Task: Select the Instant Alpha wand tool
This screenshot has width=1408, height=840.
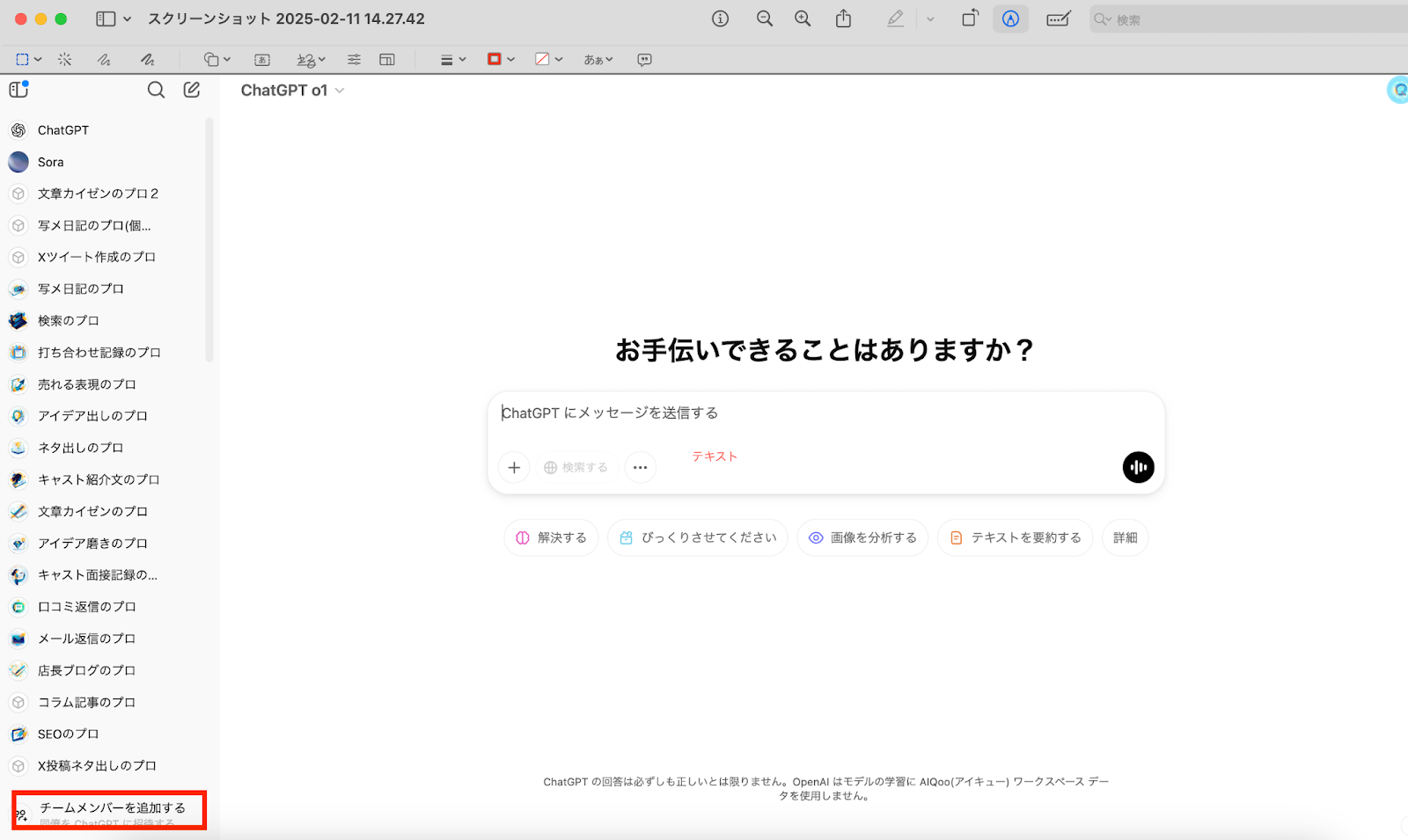Action: 65,60
